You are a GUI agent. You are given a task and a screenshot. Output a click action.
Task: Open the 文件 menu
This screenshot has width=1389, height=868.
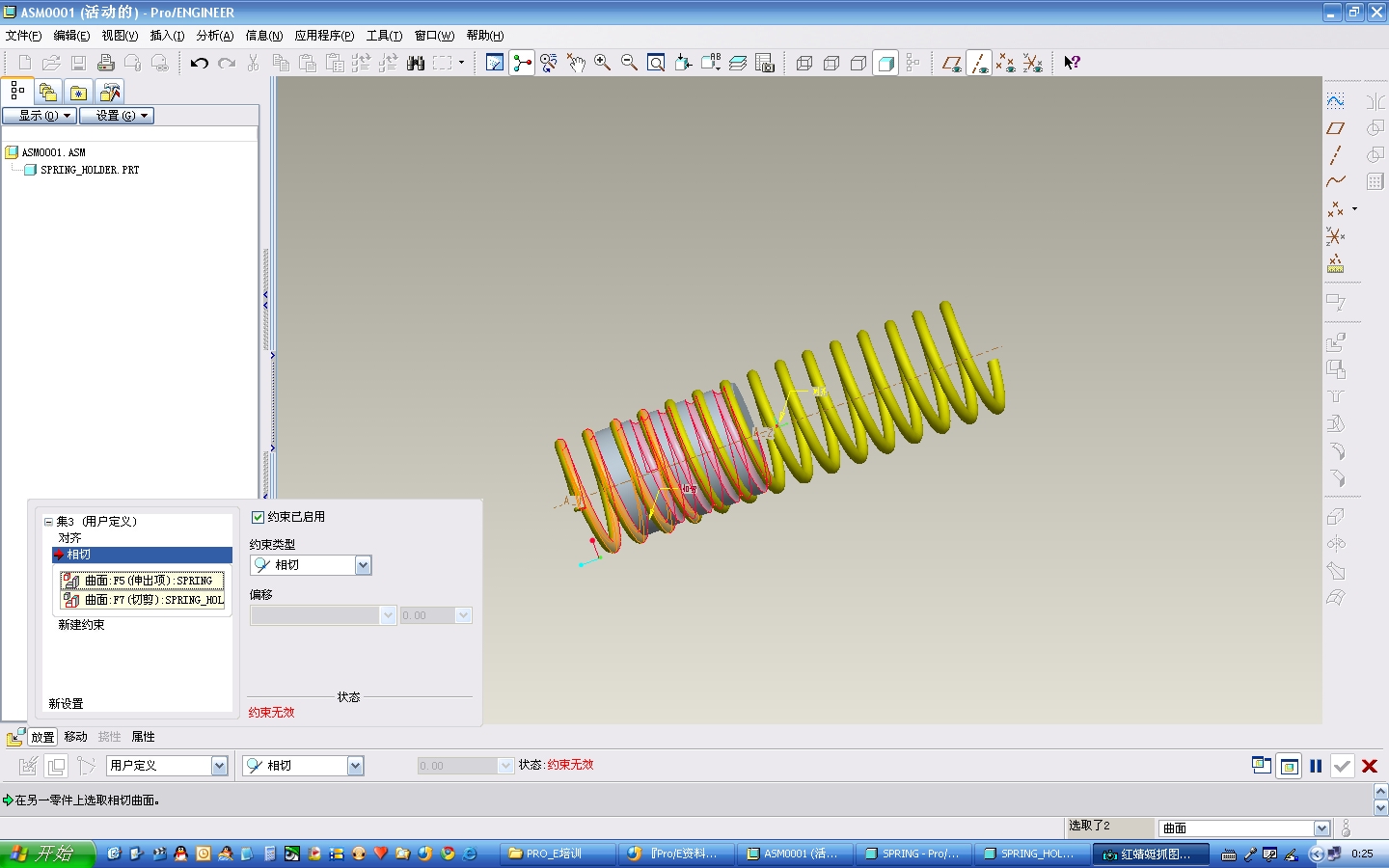23,36
